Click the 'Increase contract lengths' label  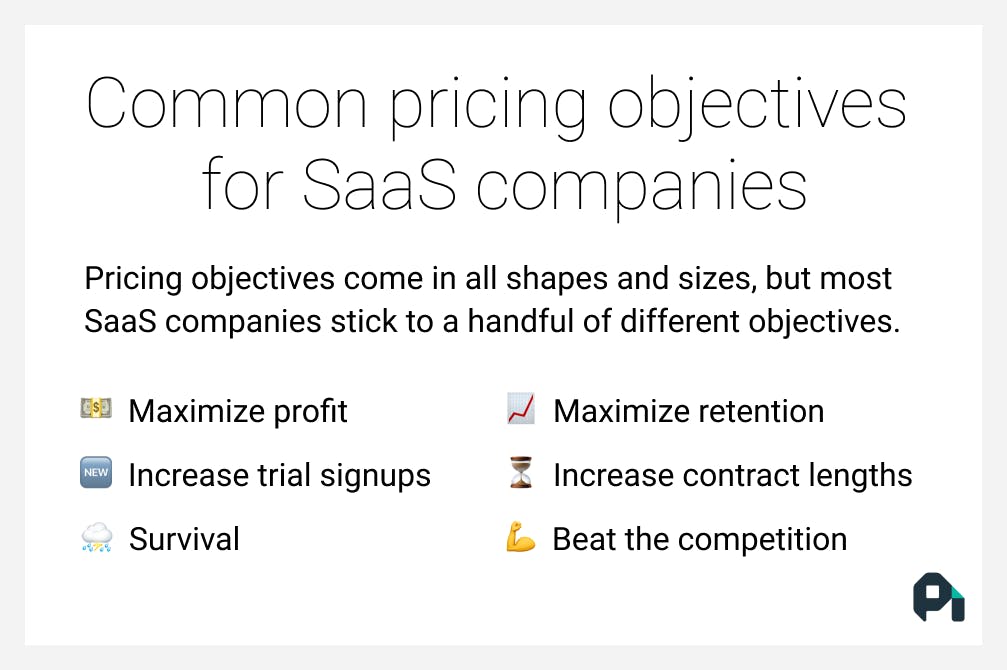(x=732, y=475)
